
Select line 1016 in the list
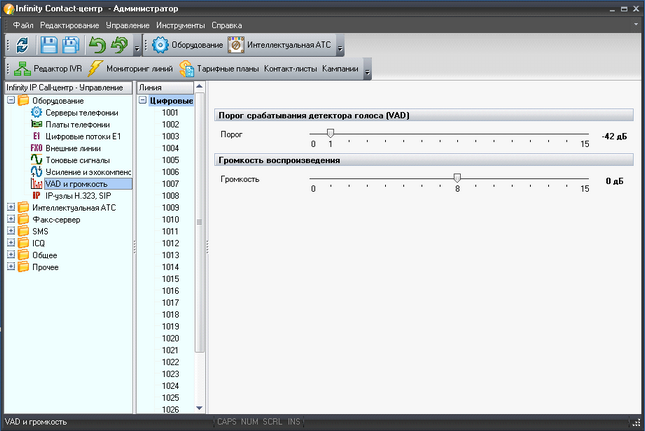170,291
